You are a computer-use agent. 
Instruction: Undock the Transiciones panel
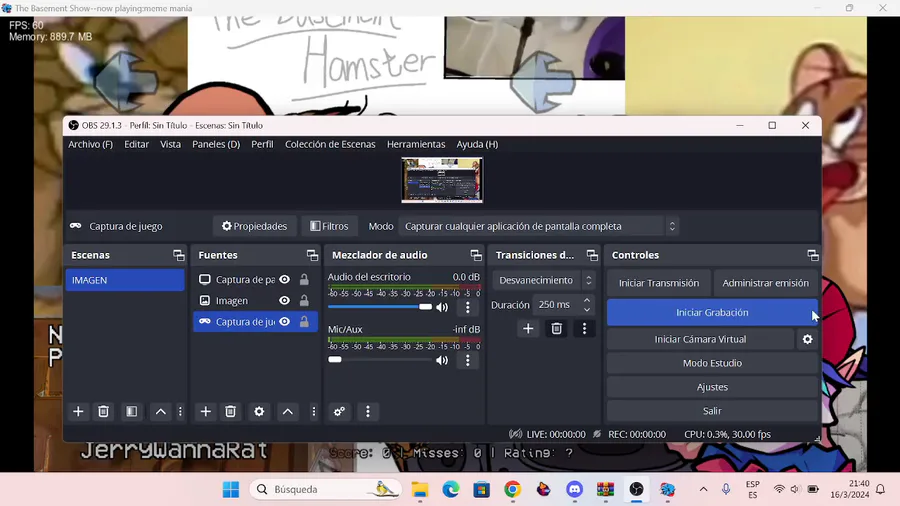pos(592,255)
